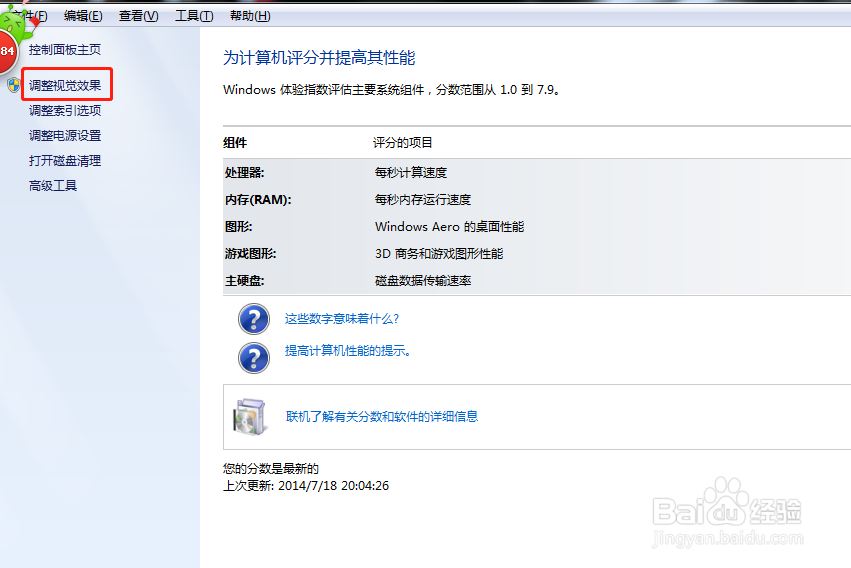Click the 组件 column header
Screen dimensions: 851x568
(x=235, y=143)
